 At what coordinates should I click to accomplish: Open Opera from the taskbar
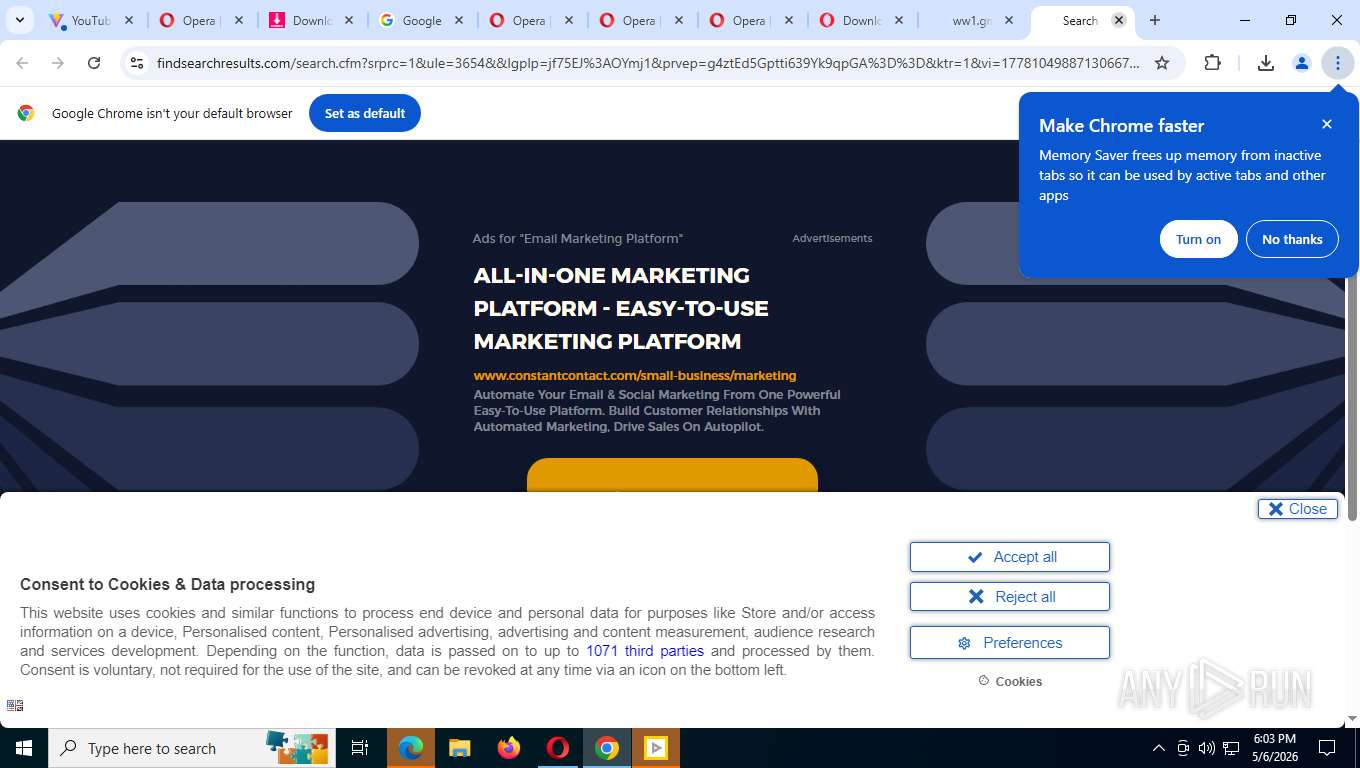[x=558, y=748]
